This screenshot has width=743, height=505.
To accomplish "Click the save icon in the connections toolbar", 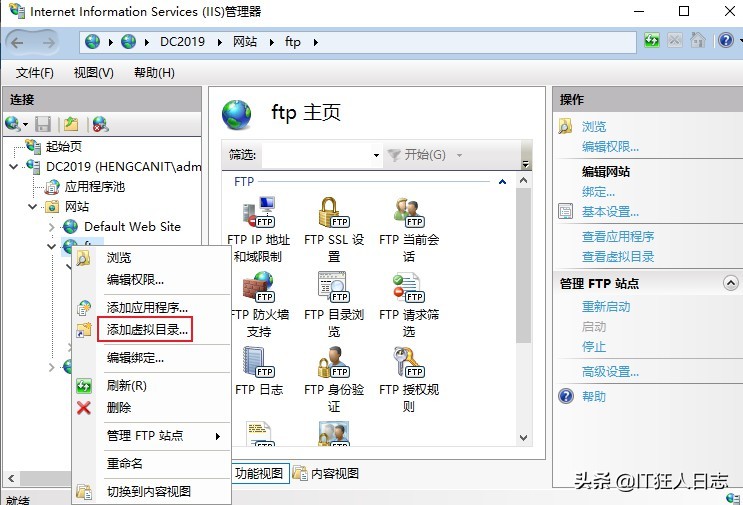I will point(43,124).
